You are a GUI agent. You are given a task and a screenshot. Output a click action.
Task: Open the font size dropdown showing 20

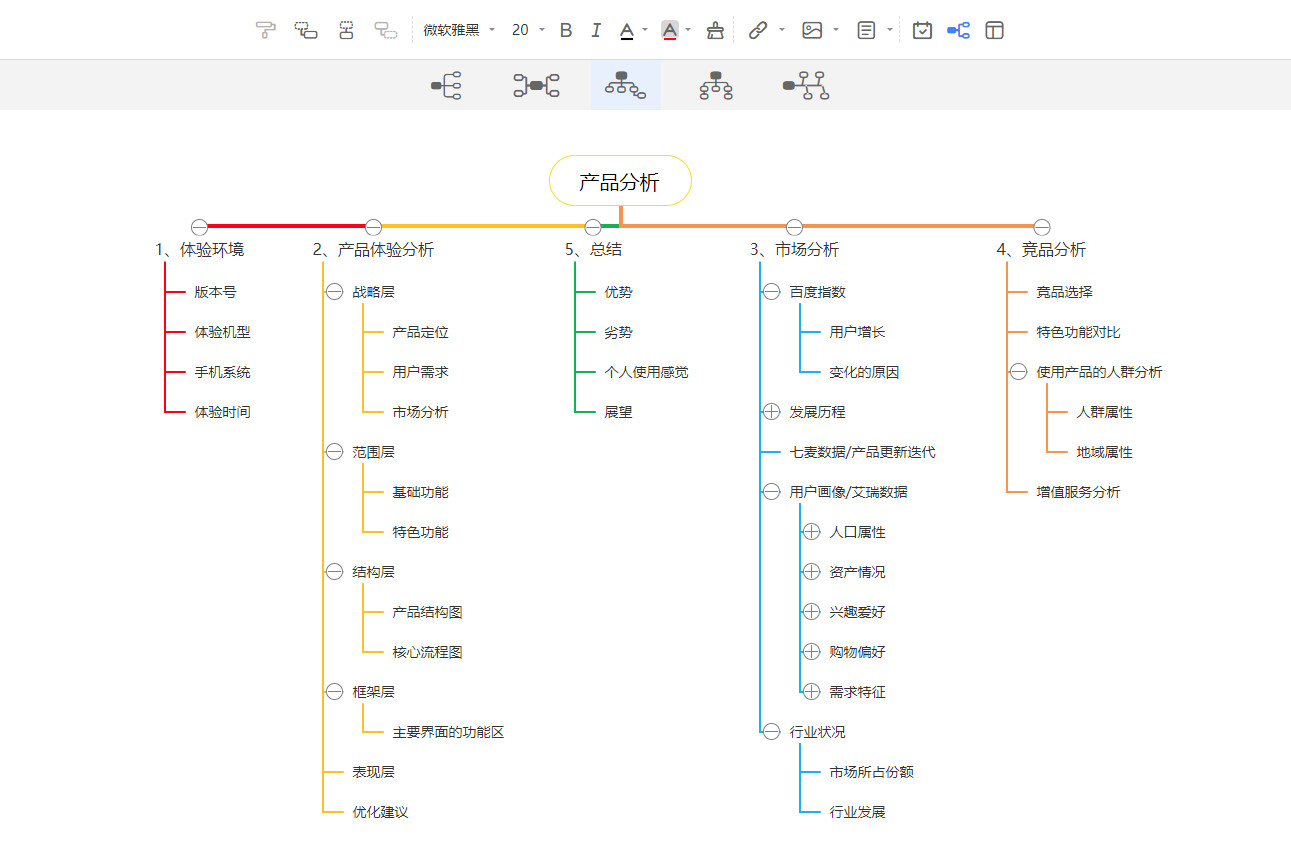528,30
